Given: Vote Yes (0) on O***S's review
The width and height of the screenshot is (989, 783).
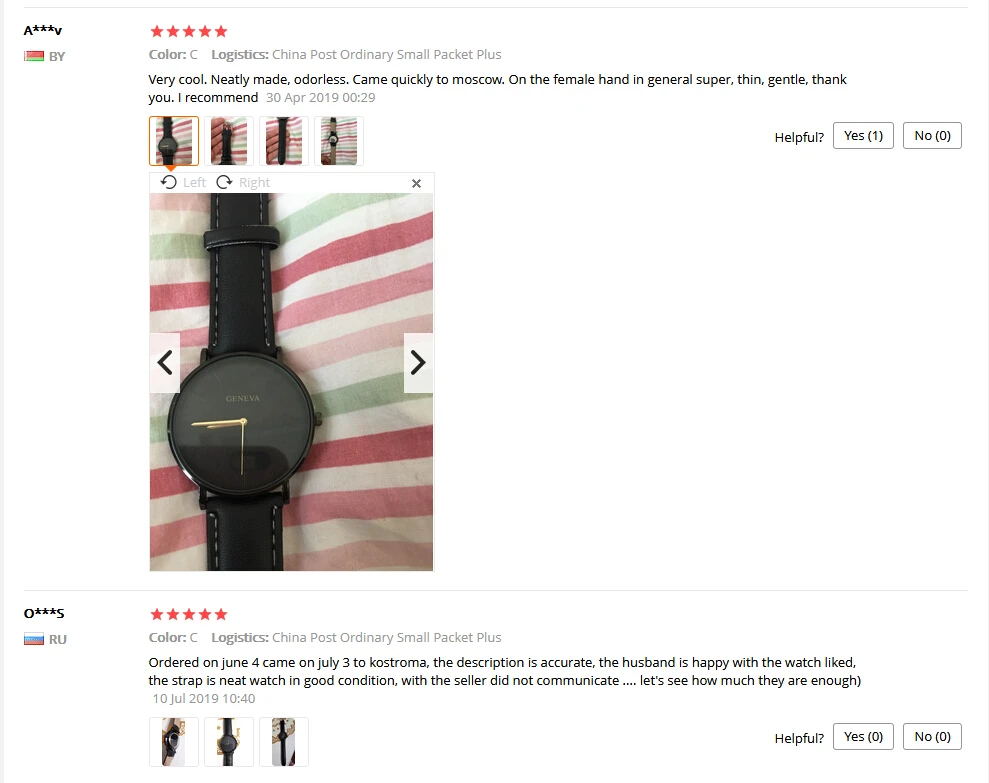Looking at the screenshot, I should point(863,736).
